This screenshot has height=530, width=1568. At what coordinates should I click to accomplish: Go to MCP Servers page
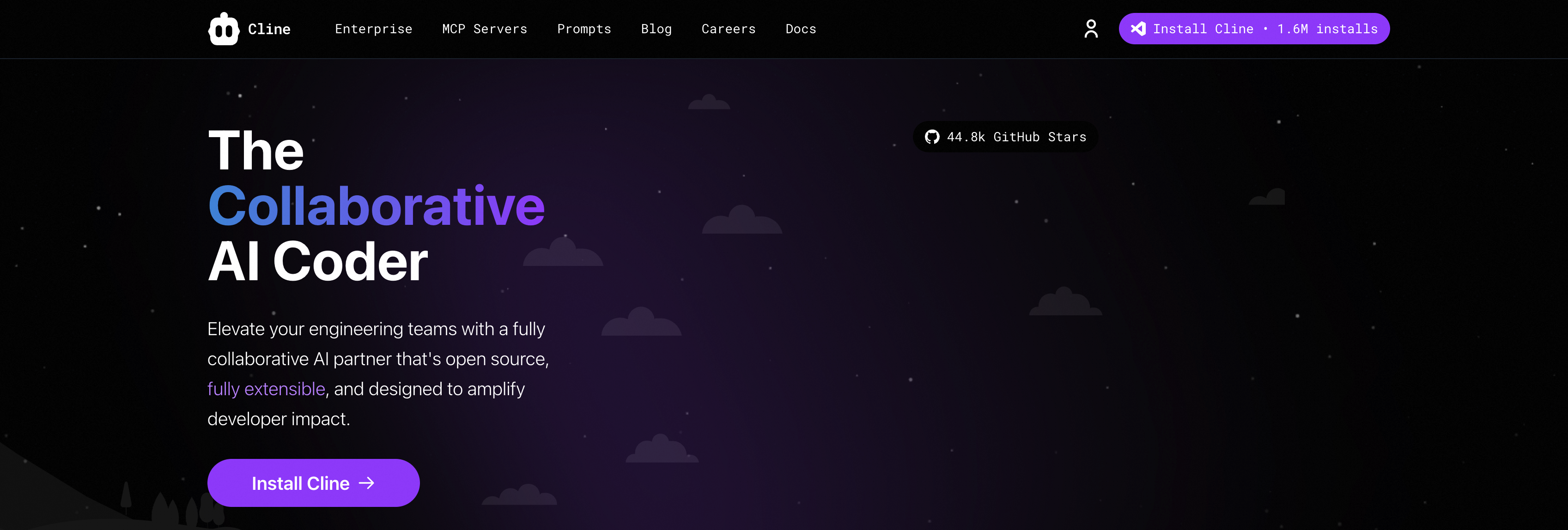pos(485,29)
